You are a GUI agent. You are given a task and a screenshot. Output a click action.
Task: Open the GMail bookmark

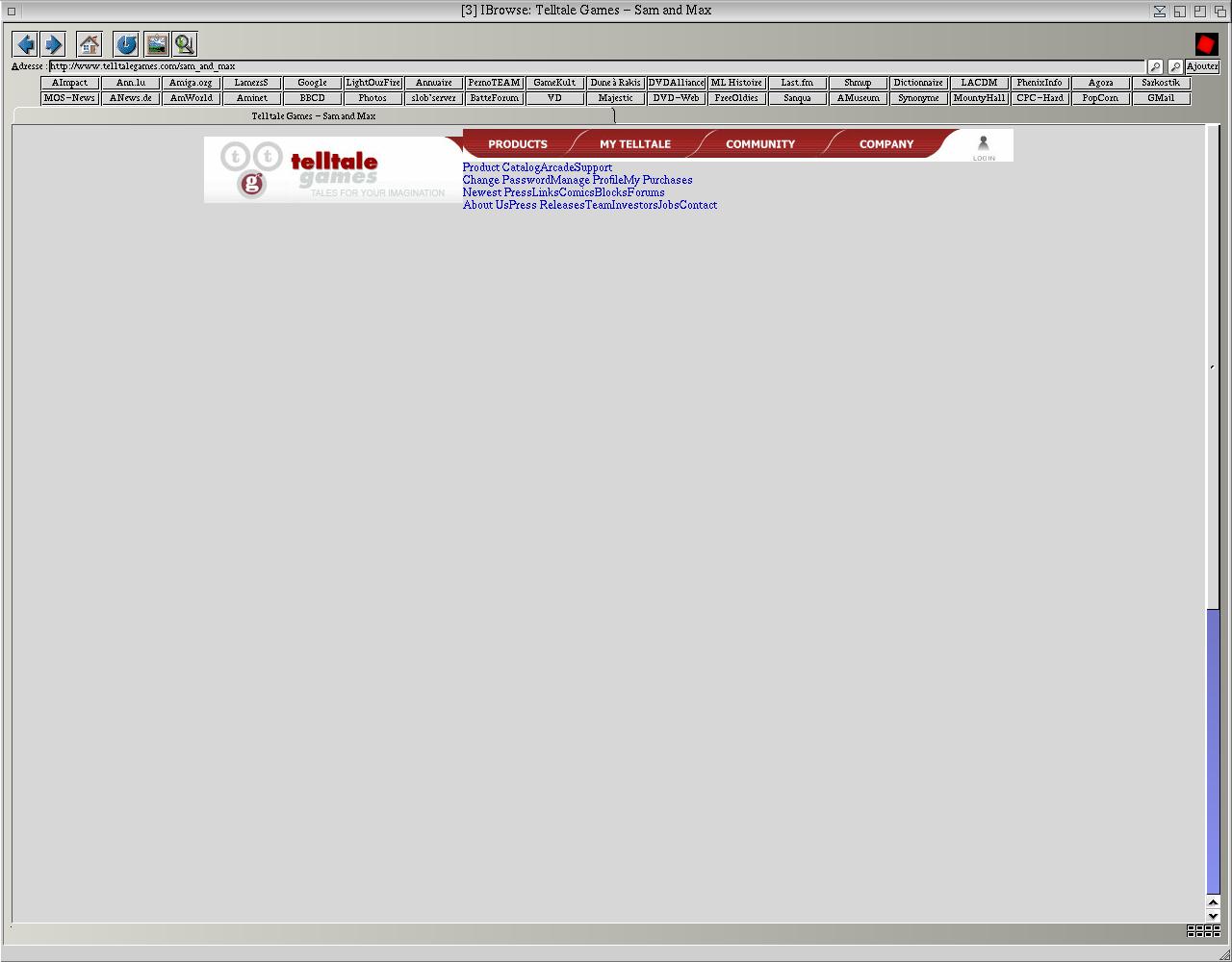tap(1161, 98)
